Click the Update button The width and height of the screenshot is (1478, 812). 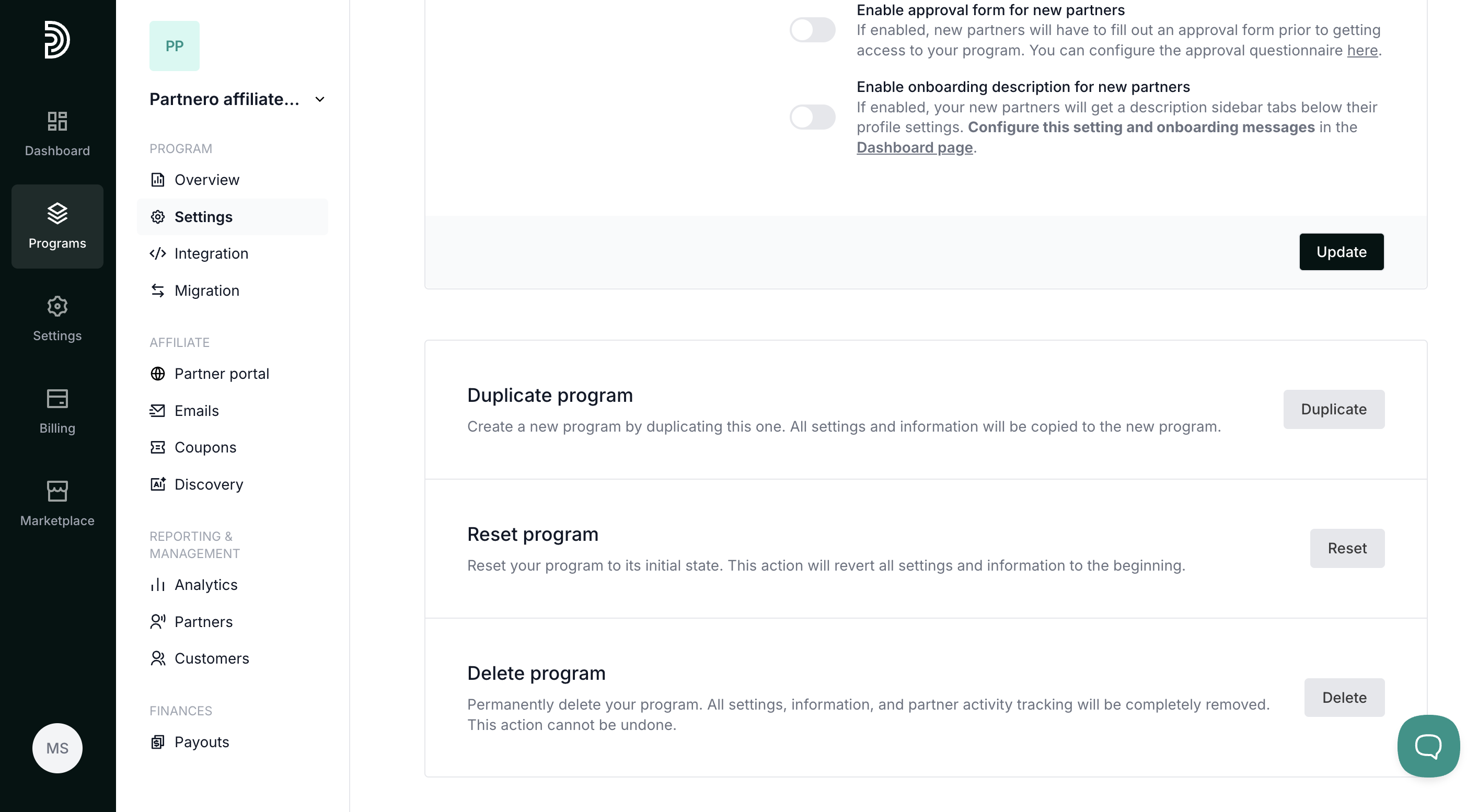1341,252
